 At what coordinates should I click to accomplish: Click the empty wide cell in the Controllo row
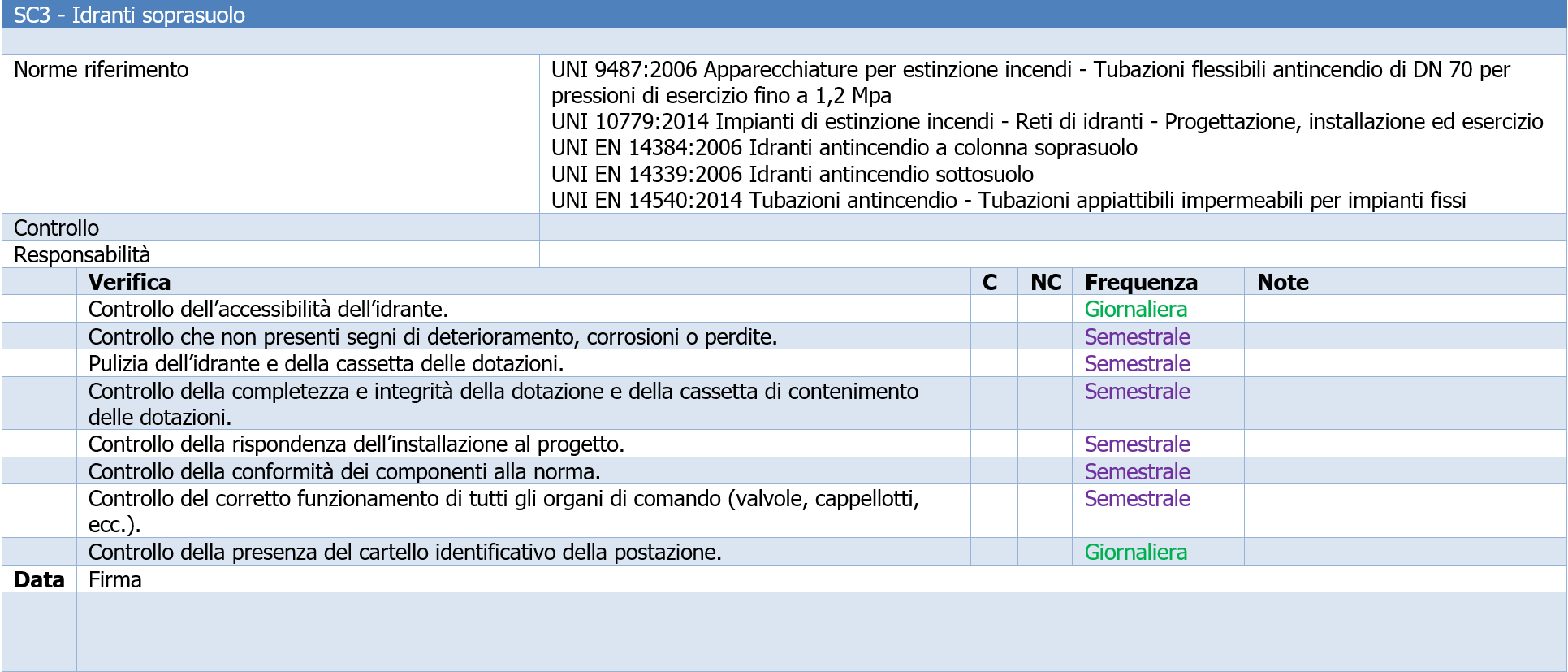[x=1052, y=228]
